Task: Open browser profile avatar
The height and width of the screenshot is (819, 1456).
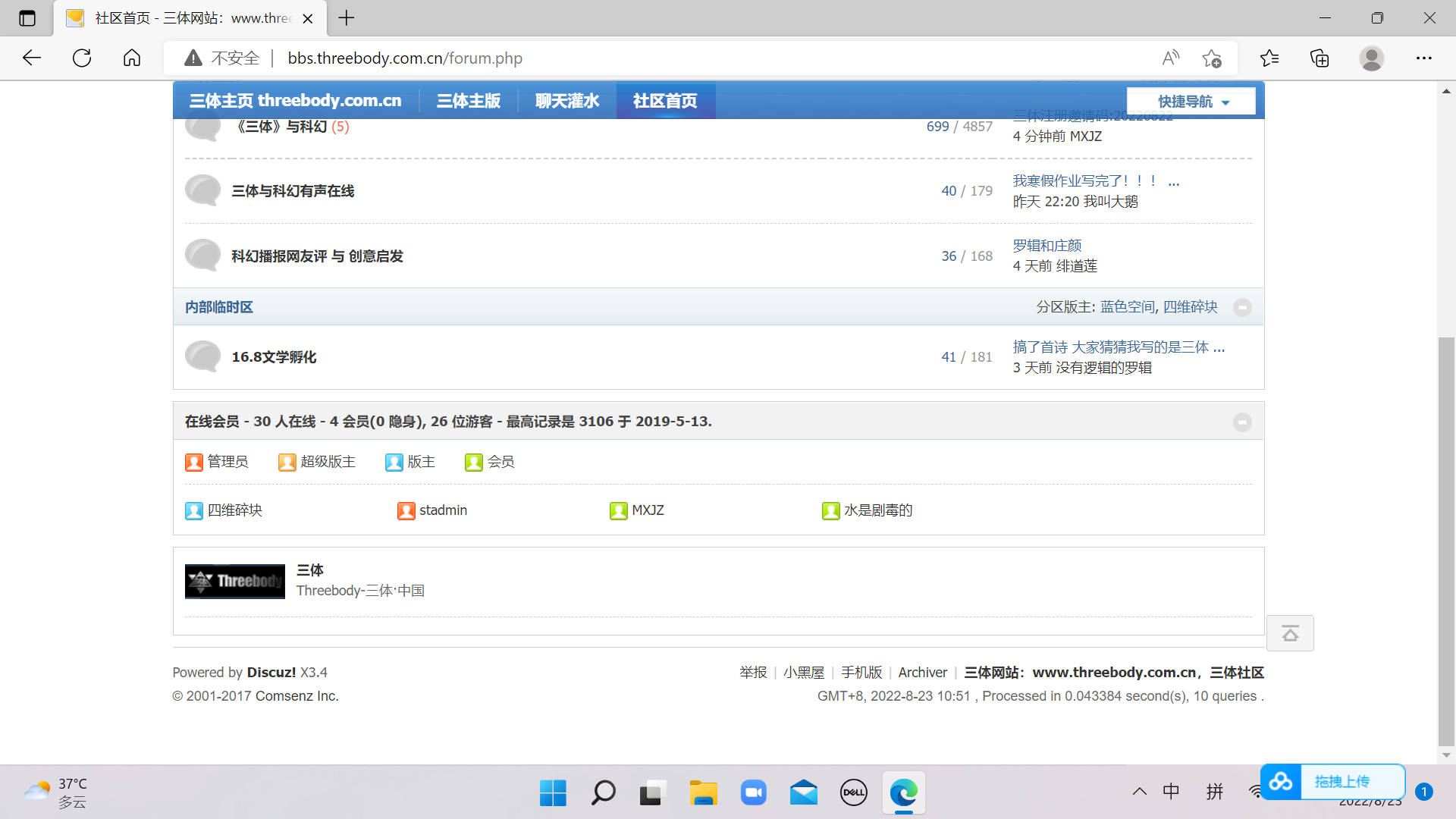Action: tap(1372, 58)
